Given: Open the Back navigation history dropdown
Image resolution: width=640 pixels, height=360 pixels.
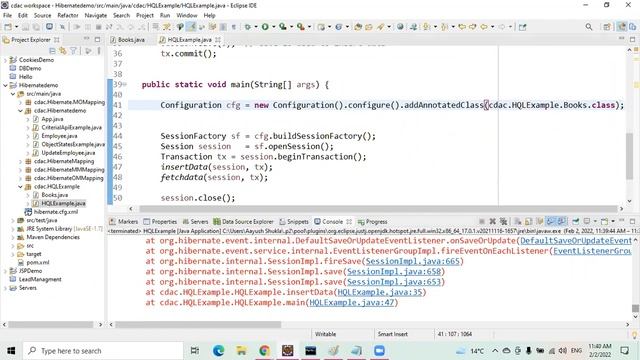Looking at the screenshot, I should [x=492, y=27].
